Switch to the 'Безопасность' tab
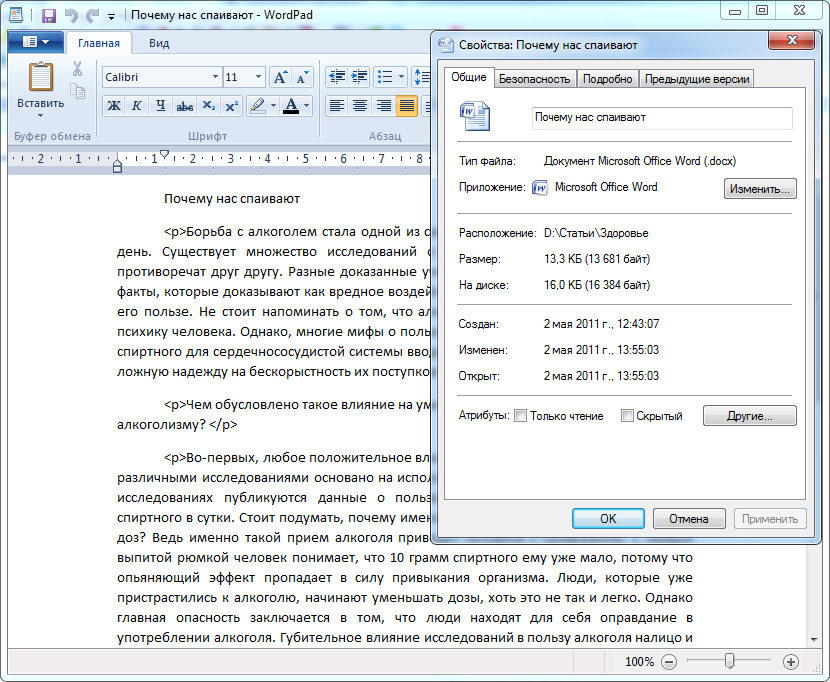Viewport: 830px width, 682px height. point(534,79)
